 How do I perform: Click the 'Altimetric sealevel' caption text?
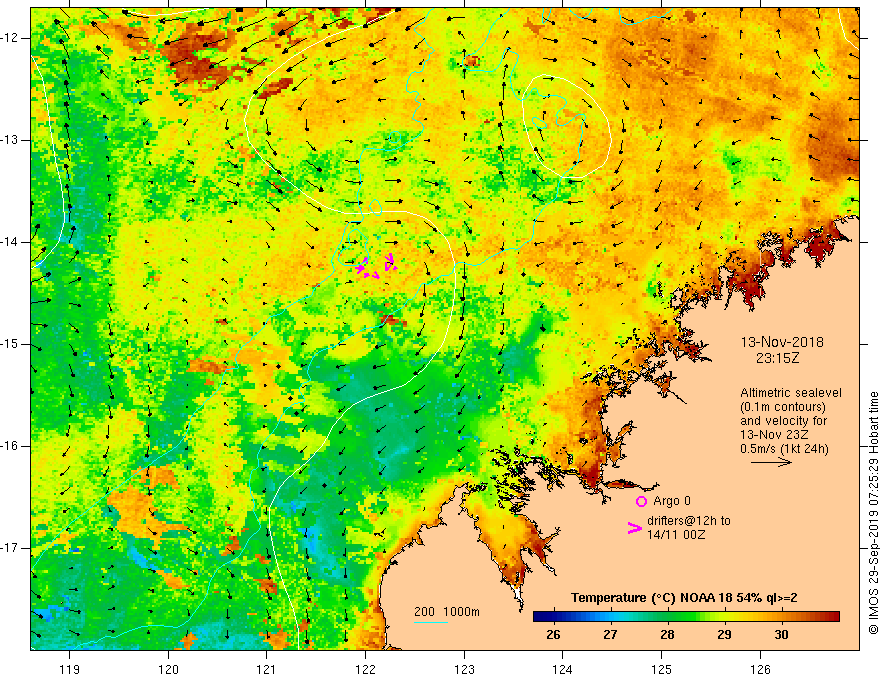(x=791, y=393)
